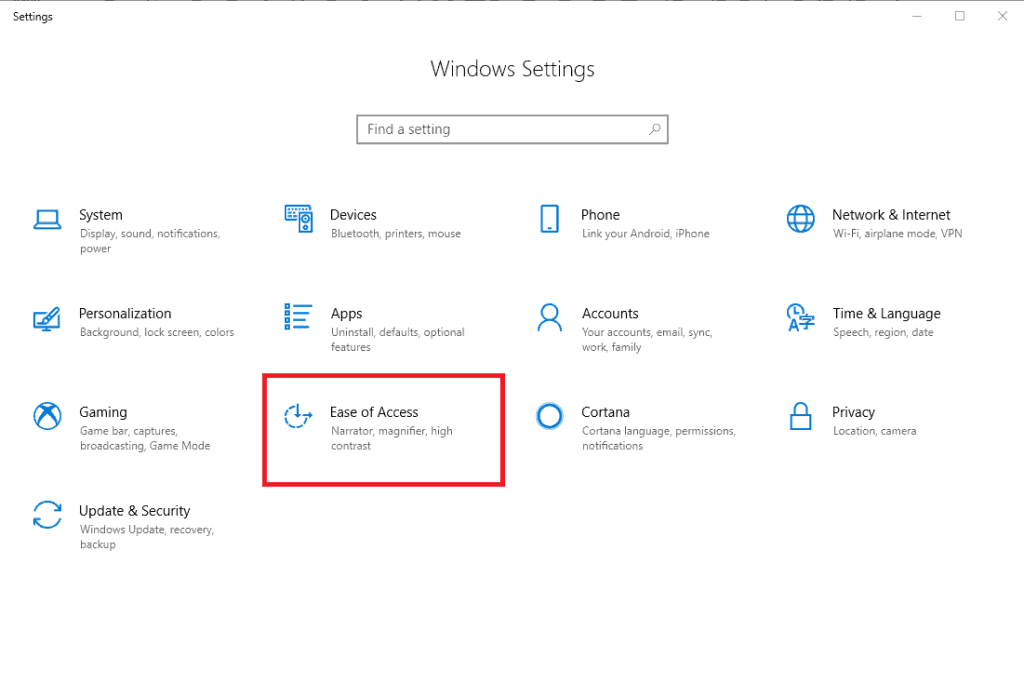Screen dimensions: 1024x685
Task: Click the Phone icon
Action: point(550,219)
